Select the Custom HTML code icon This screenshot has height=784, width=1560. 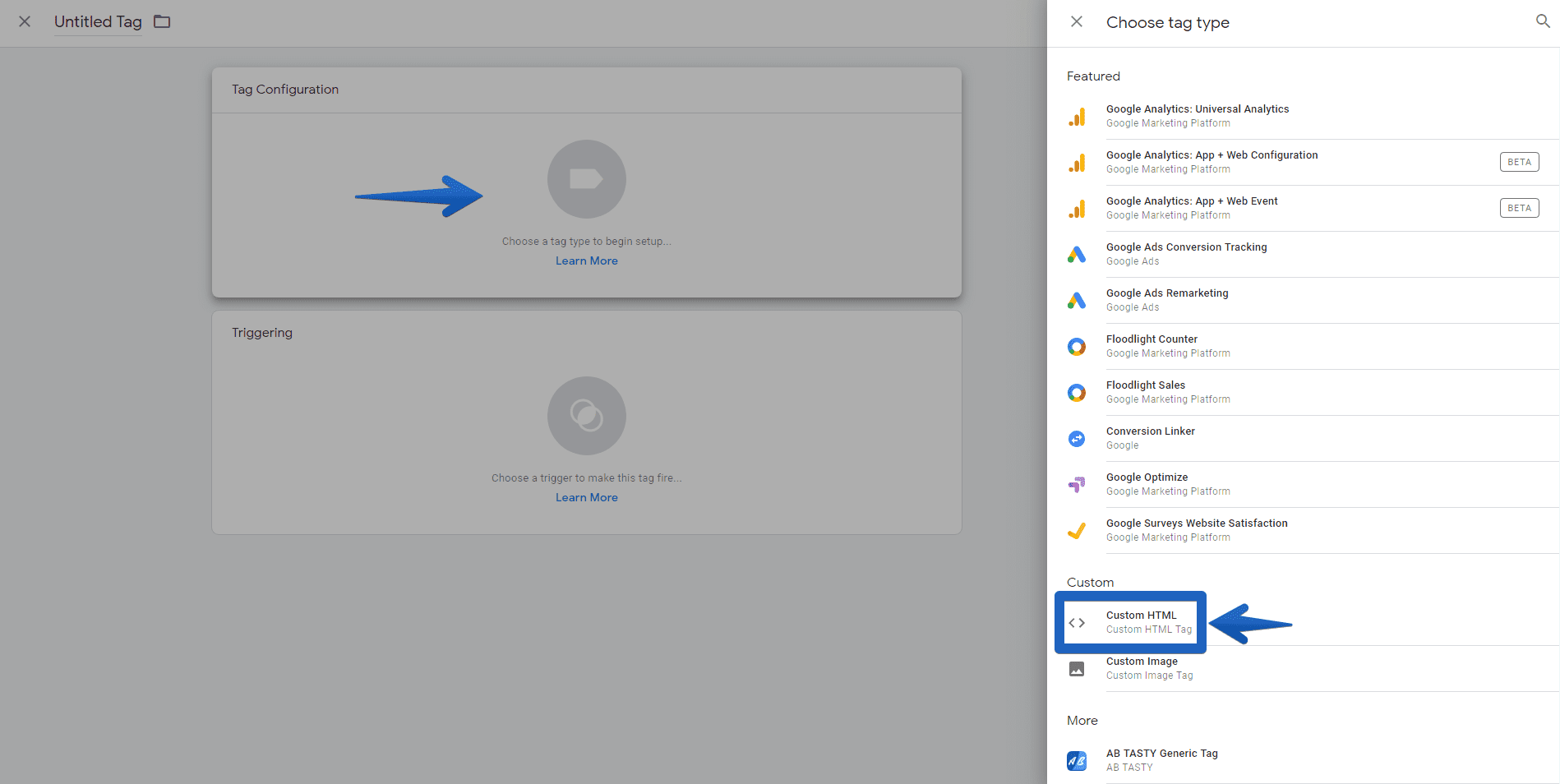coord(1077,622)
